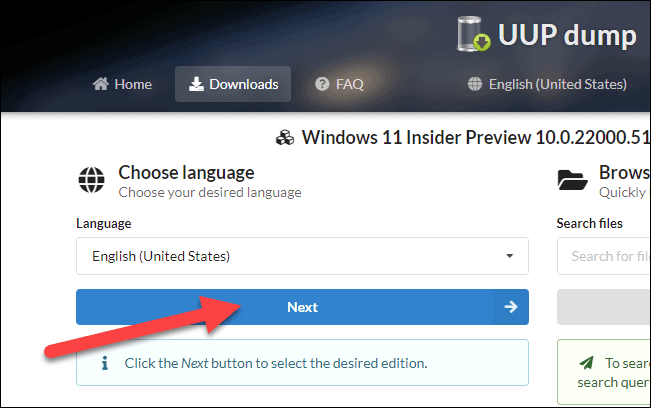The image size is (651, 408).
Task: Click the Browse folder icon
Action: [x=572, y=181]
